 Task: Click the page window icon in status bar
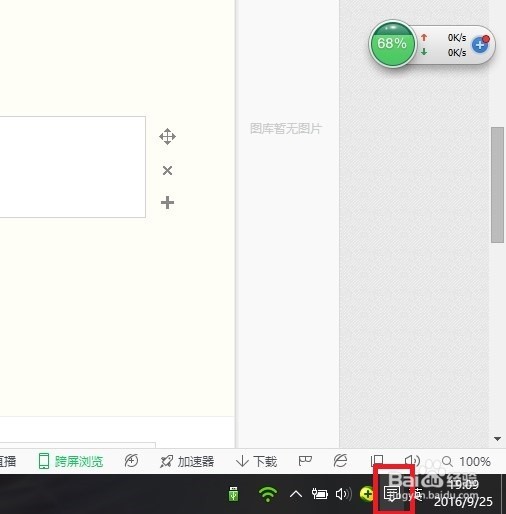click(377, 461)
